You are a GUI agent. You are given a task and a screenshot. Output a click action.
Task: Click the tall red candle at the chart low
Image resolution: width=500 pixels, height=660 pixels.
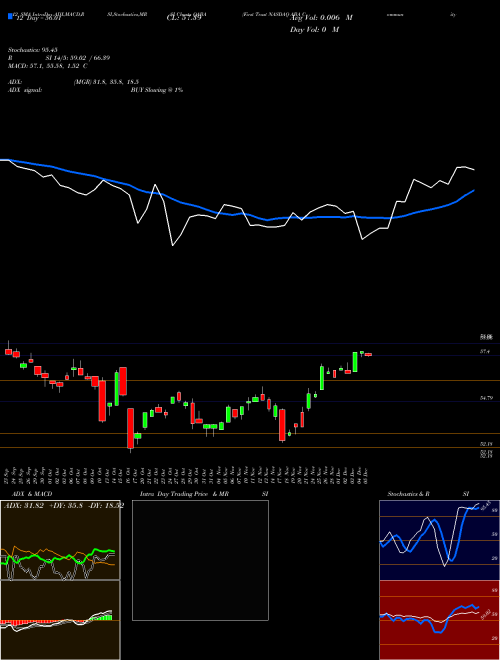pos(130,430)
